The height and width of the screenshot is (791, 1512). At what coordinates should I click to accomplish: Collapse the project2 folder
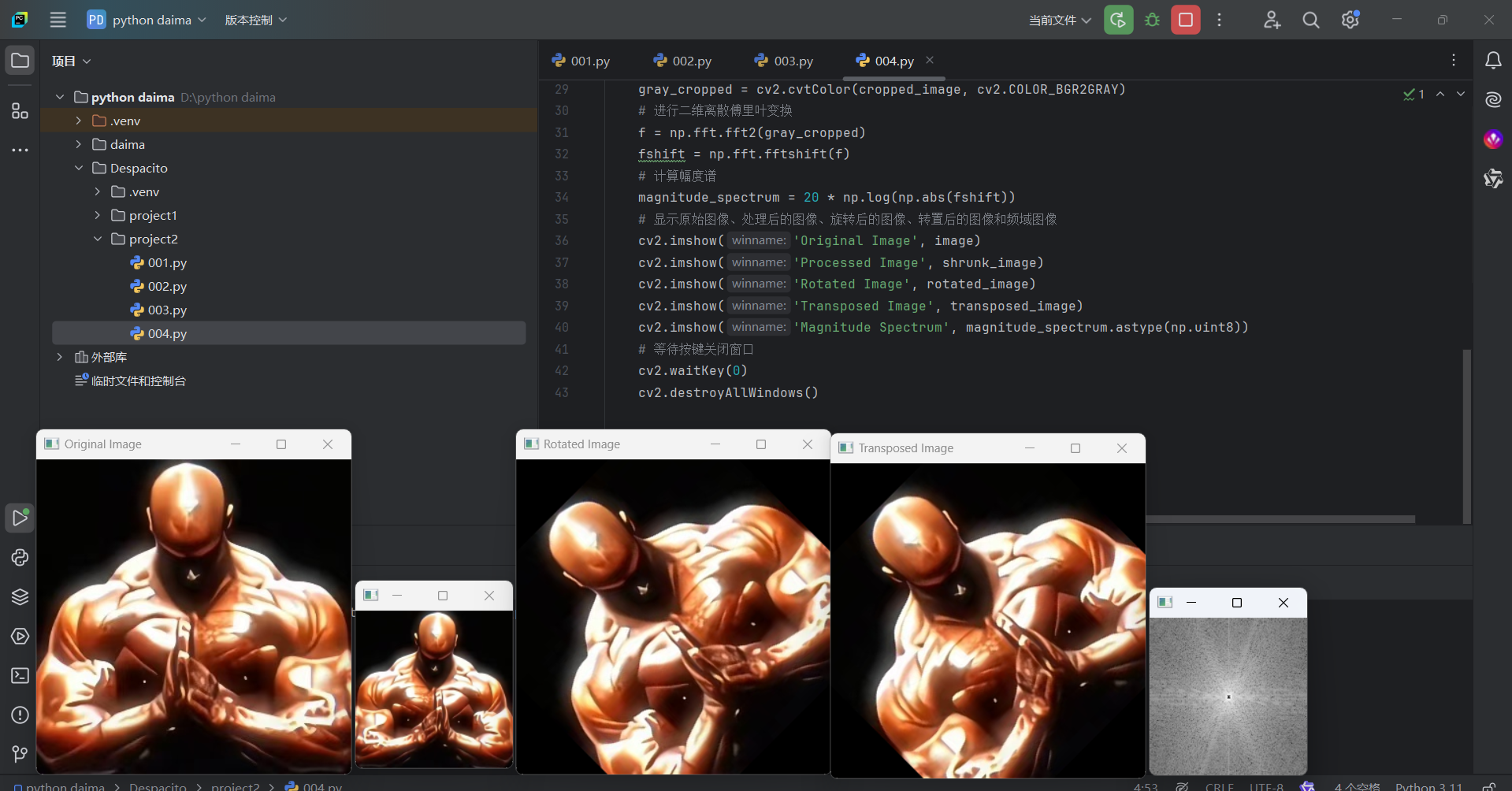point(98,239)
